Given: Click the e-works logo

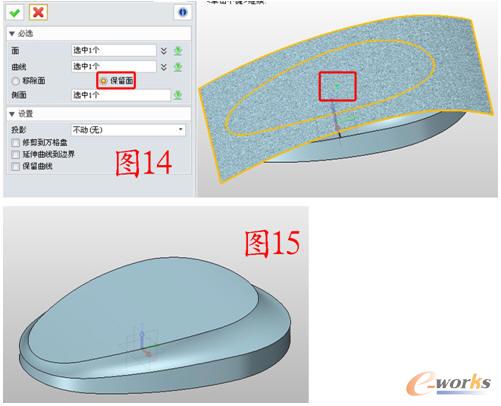Looking at the screenshot, I should 449,384.
